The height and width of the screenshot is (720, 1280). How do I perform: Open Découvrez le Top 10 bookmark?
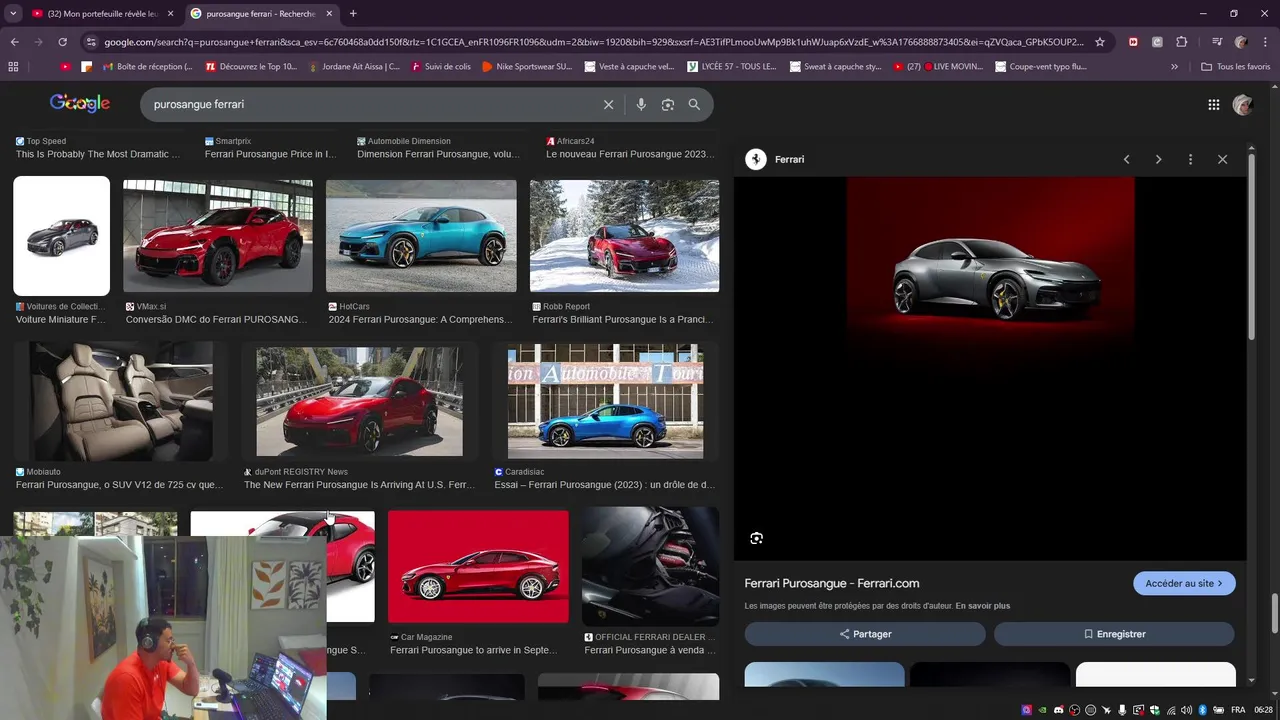(252, 67)
